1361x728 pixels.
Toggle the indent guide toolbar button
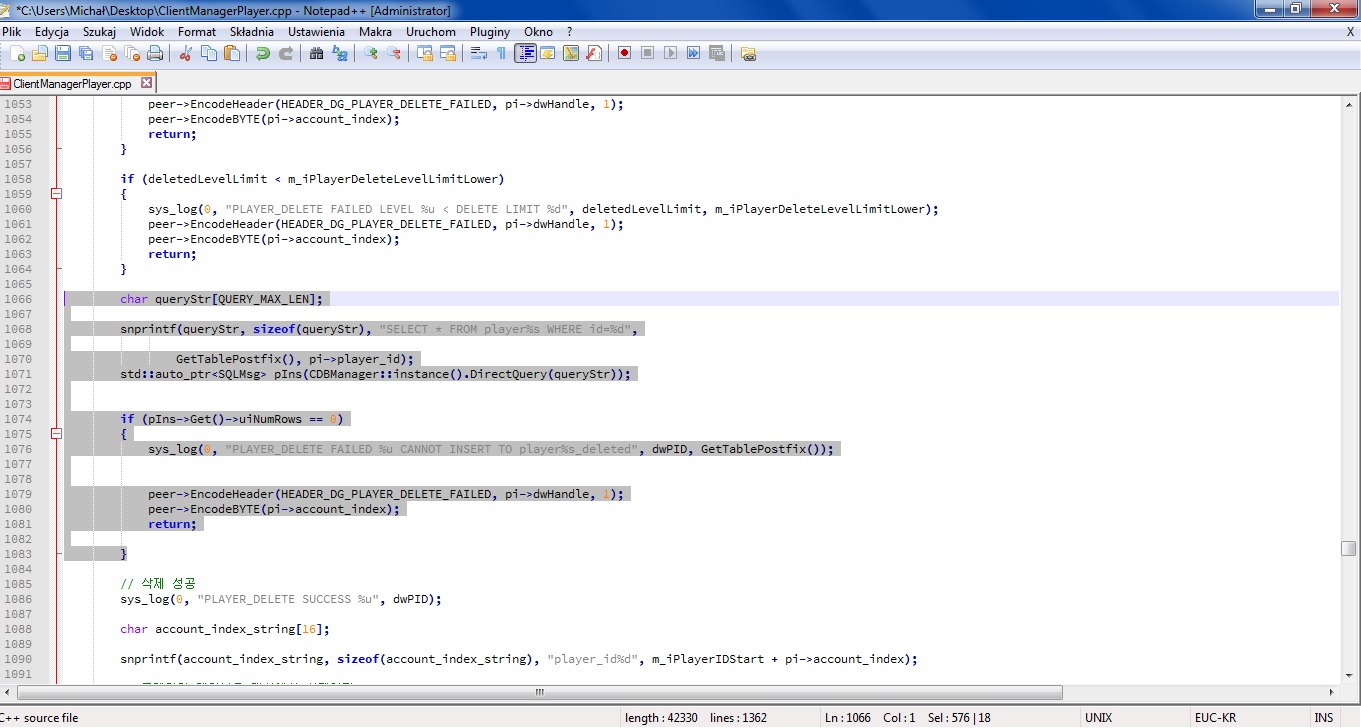click(525, 53)
